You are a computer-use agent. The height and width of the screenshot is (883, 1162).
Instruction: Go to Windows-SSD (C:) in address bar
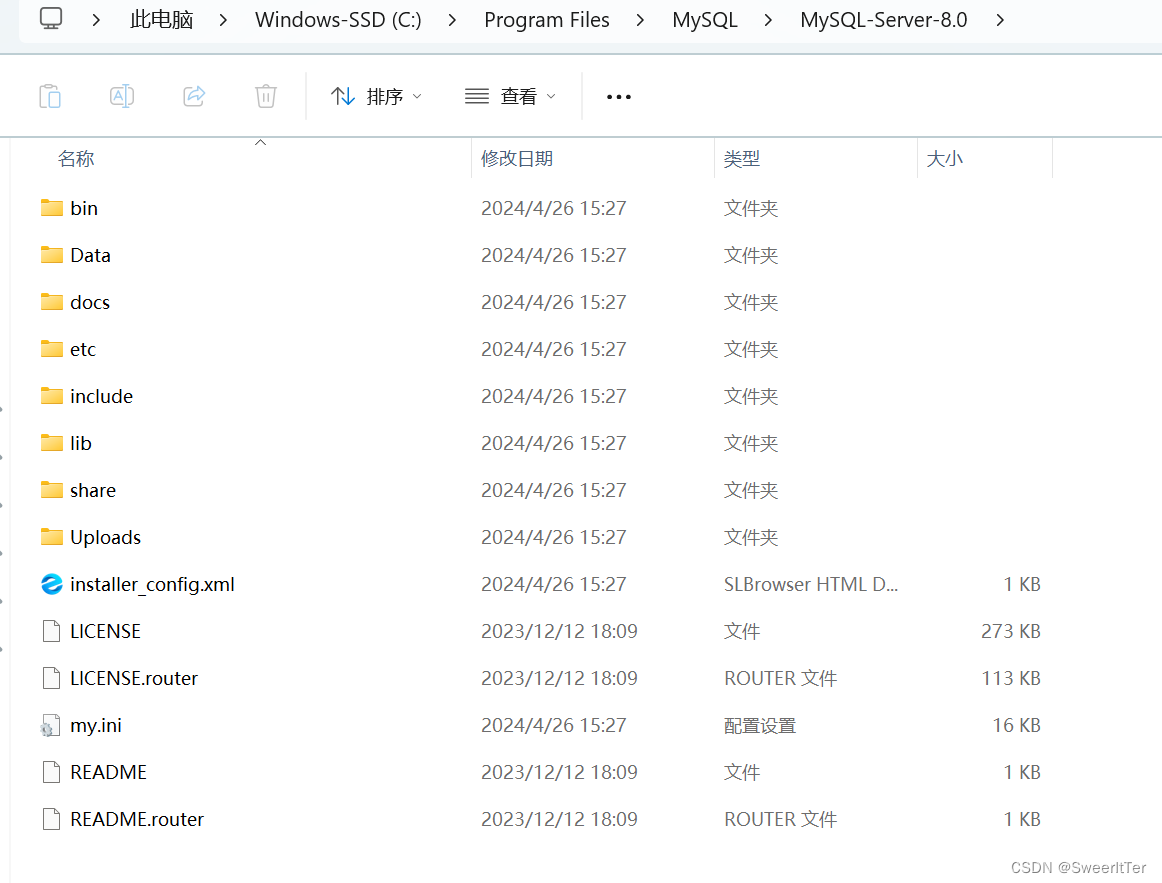[338, 20]
